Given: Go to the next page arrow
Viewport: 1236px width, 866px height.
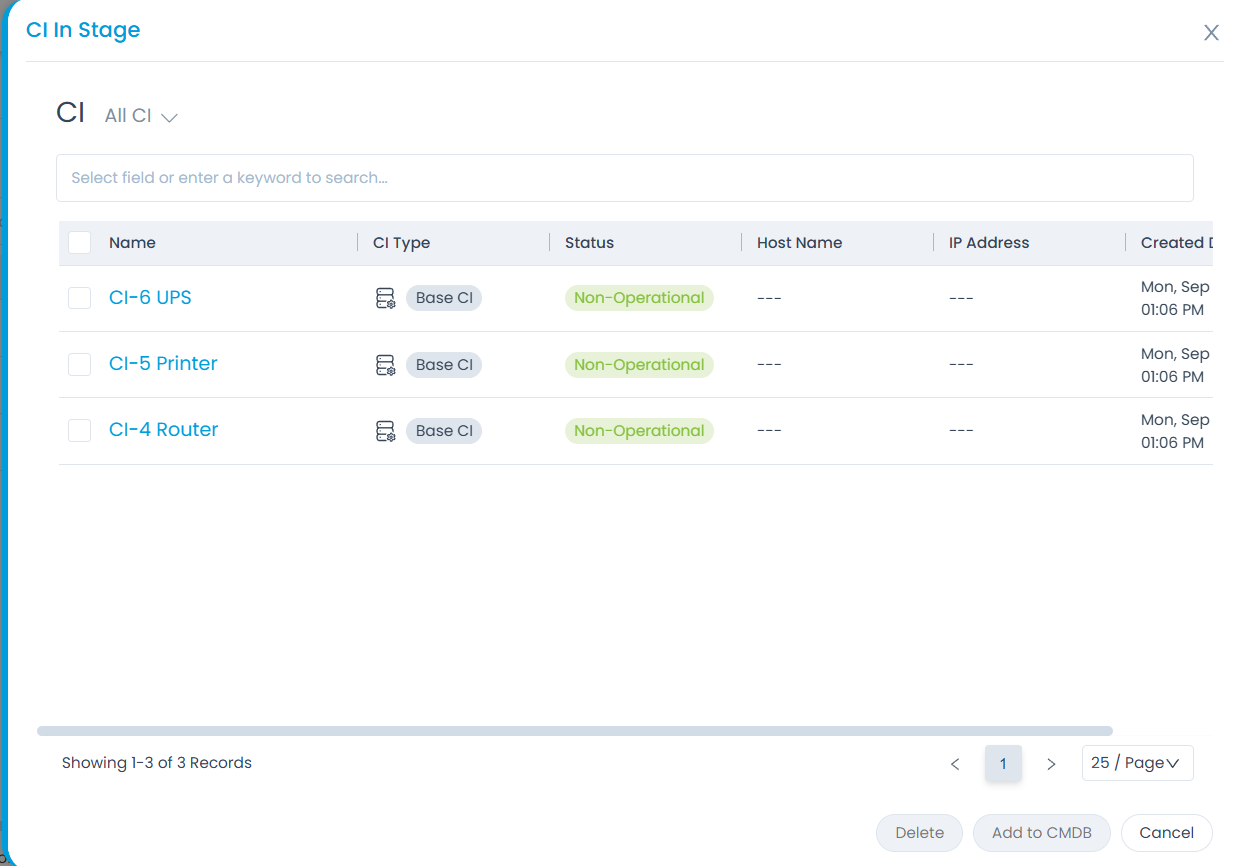Looking at the screenshot, I should [1051, 764].
